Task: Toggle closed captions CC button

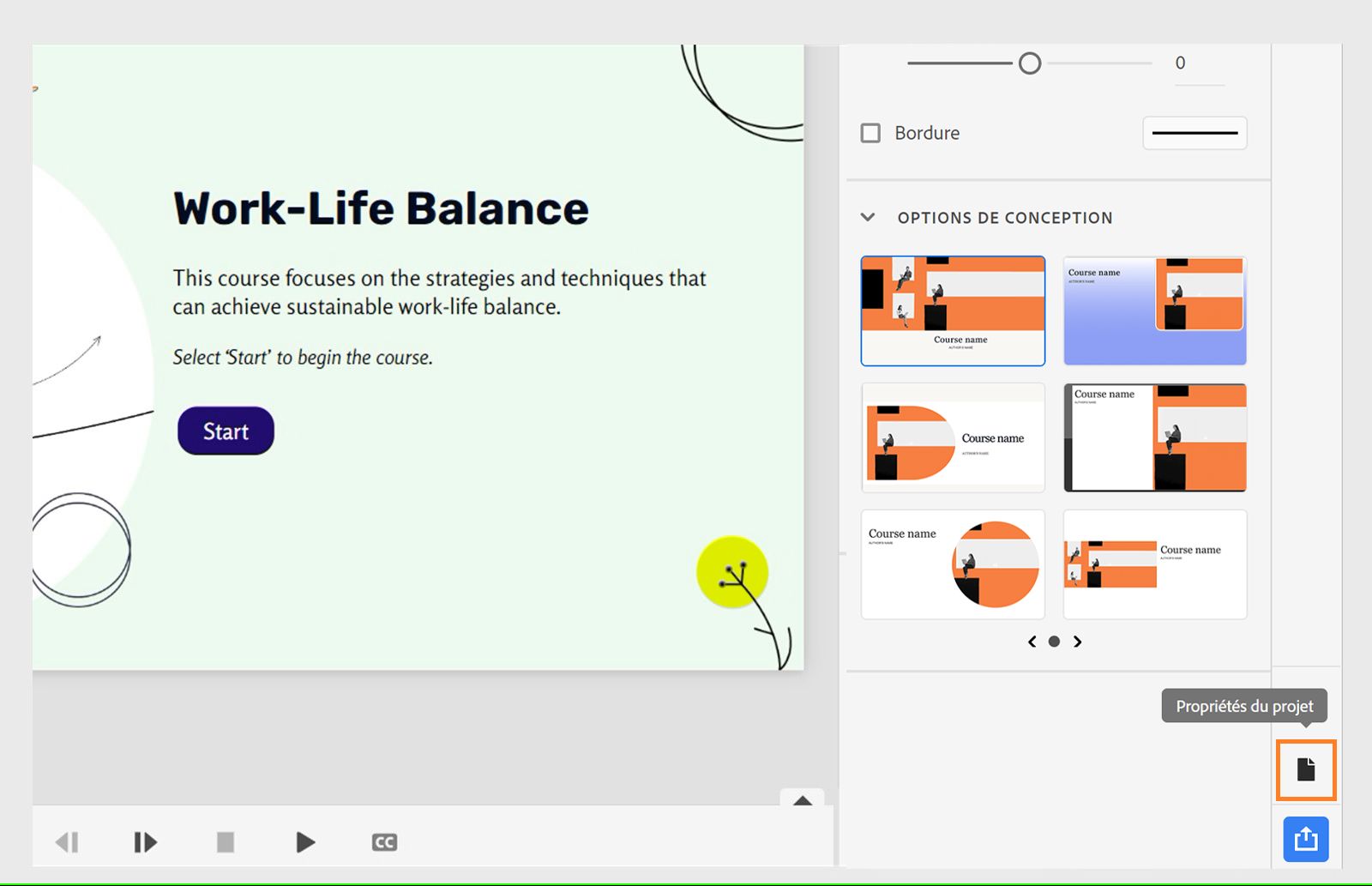Action: (384, 842)
